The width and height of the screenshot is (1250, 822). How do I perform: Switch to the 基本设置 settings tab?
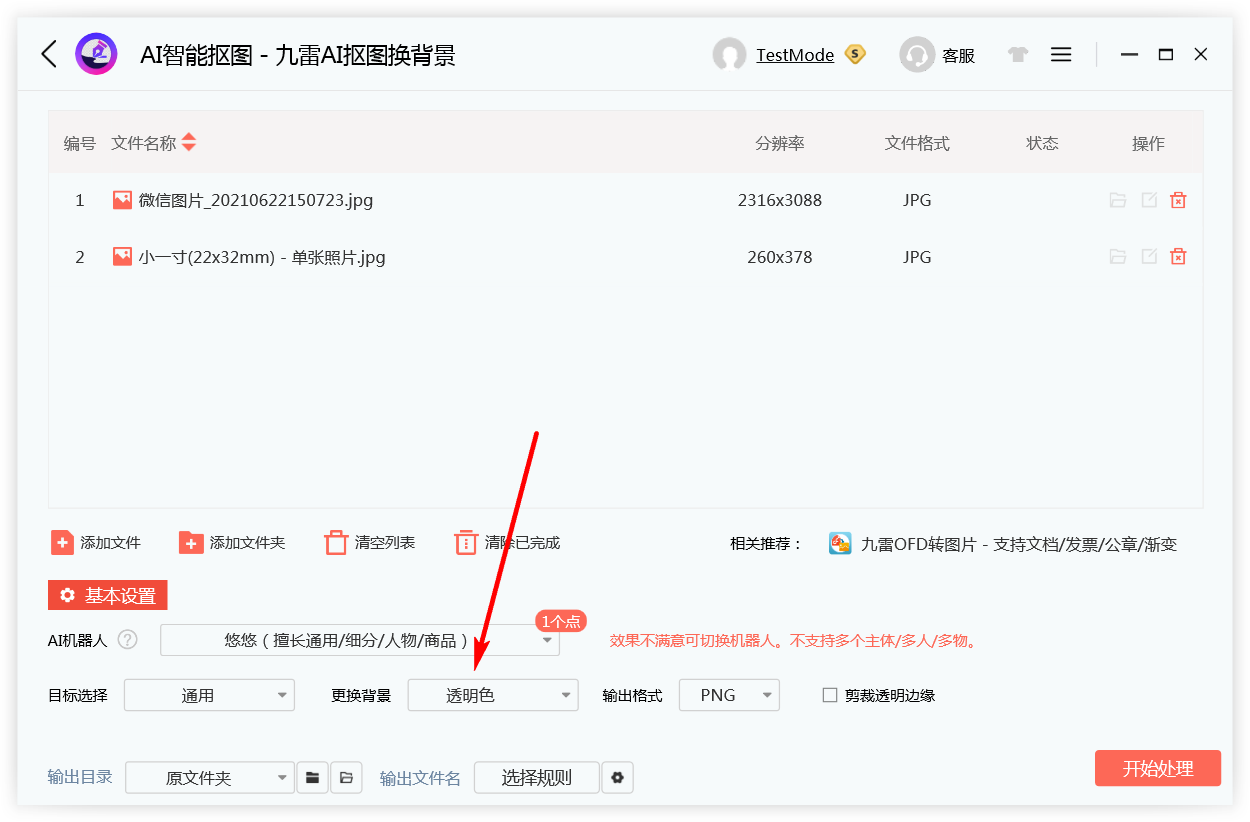pos(107,594)
